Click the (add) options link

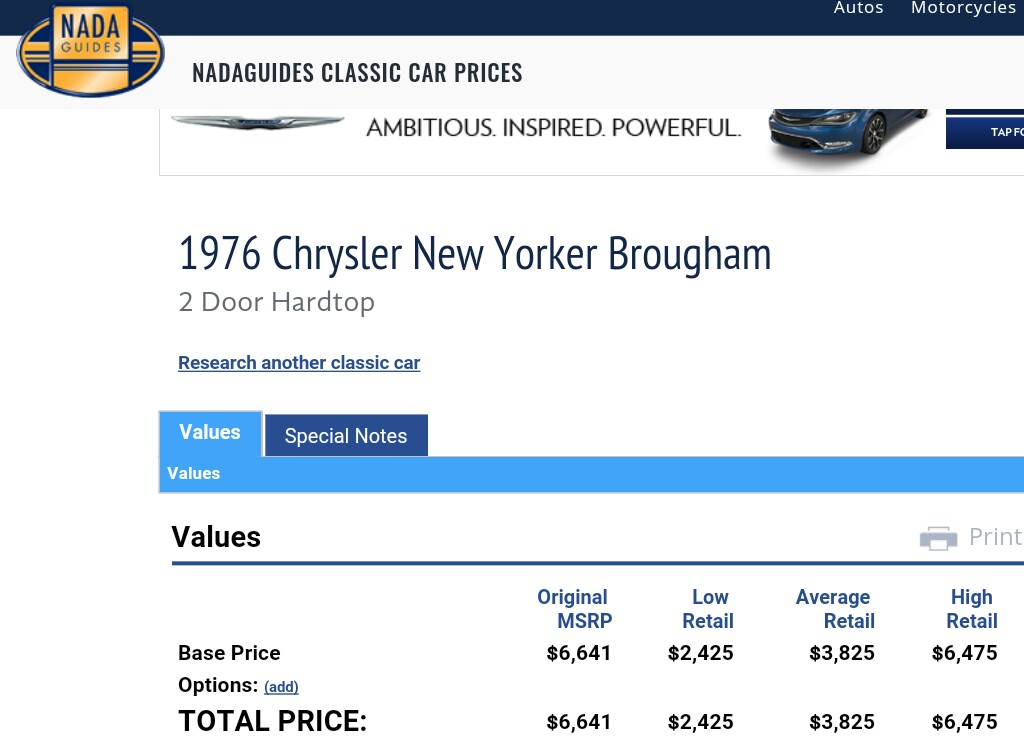[281, 687]
